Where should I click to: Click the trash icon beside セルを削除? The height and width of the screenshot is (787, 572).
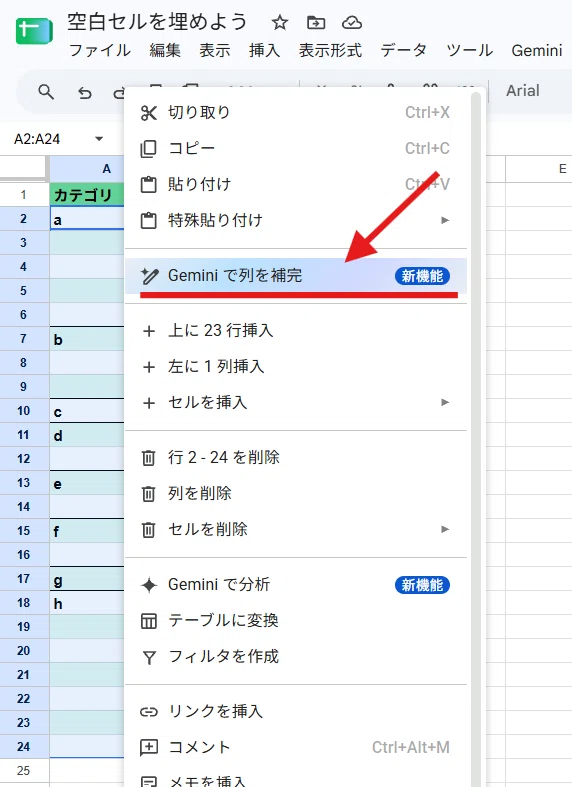point(149,530)
